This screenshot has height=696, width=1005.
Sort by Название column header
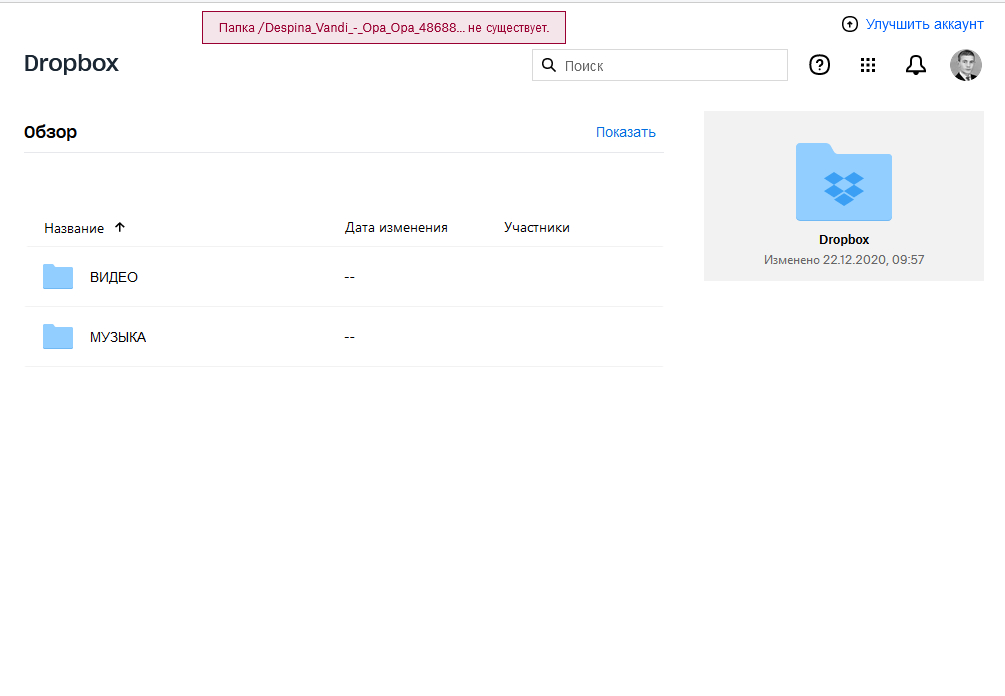coord(74,228)
